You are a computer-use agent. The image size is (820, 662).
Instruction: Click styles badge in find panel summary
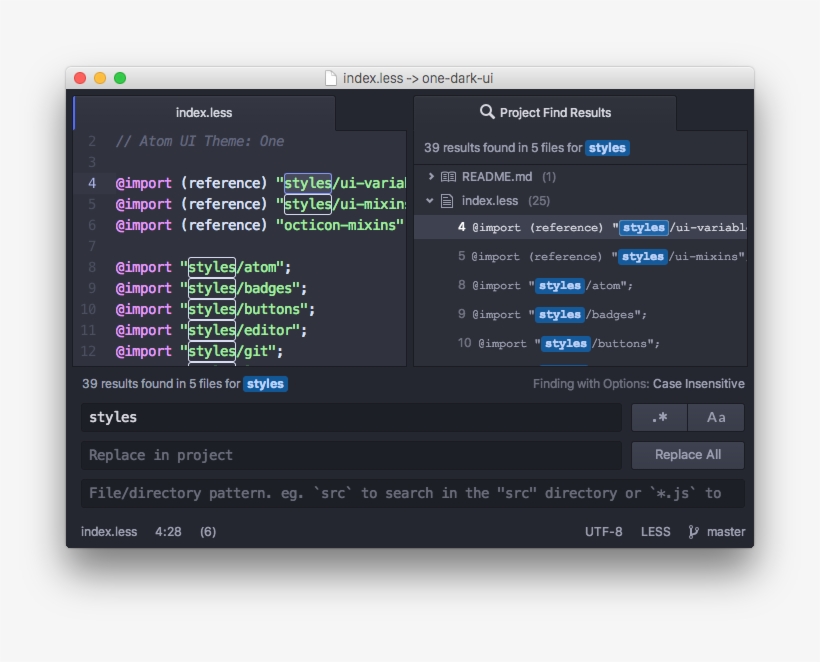(265, 384)
